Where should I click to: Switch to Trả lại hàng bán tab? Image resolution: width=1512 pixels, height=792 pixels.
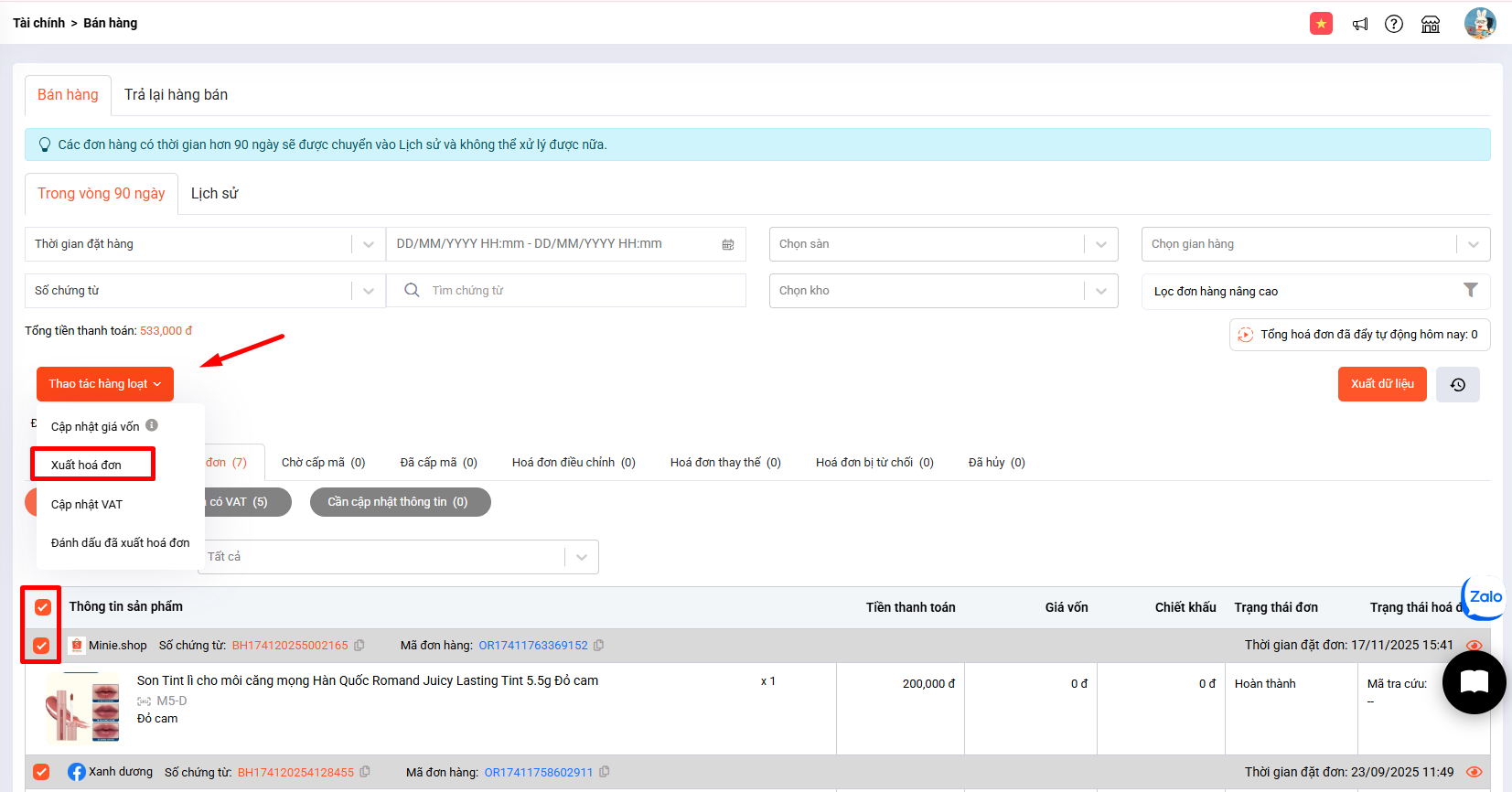[x=176, y=95]
